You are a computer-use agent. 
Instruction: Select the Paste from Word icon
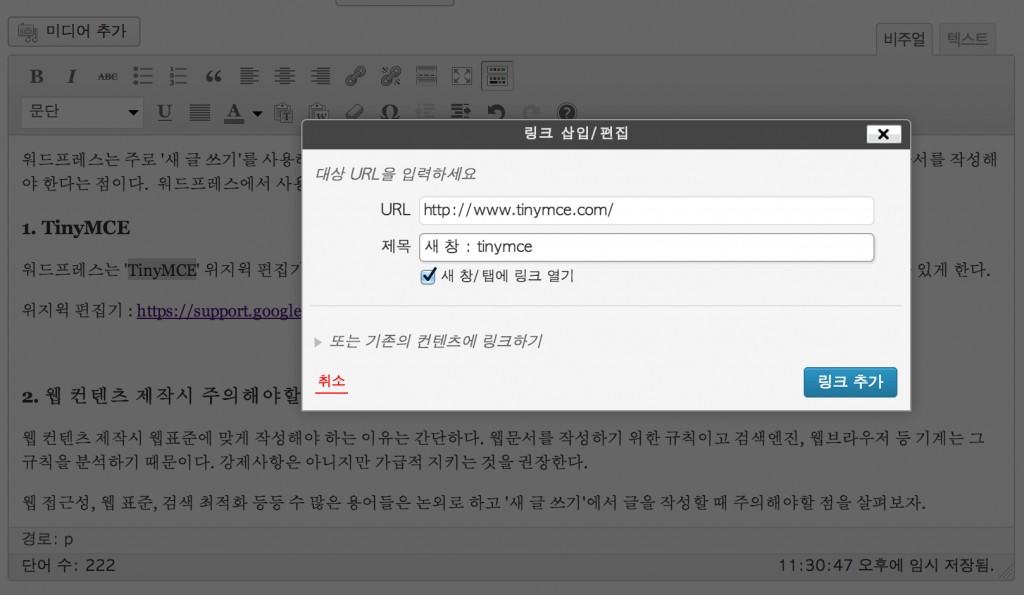point(320,112)
